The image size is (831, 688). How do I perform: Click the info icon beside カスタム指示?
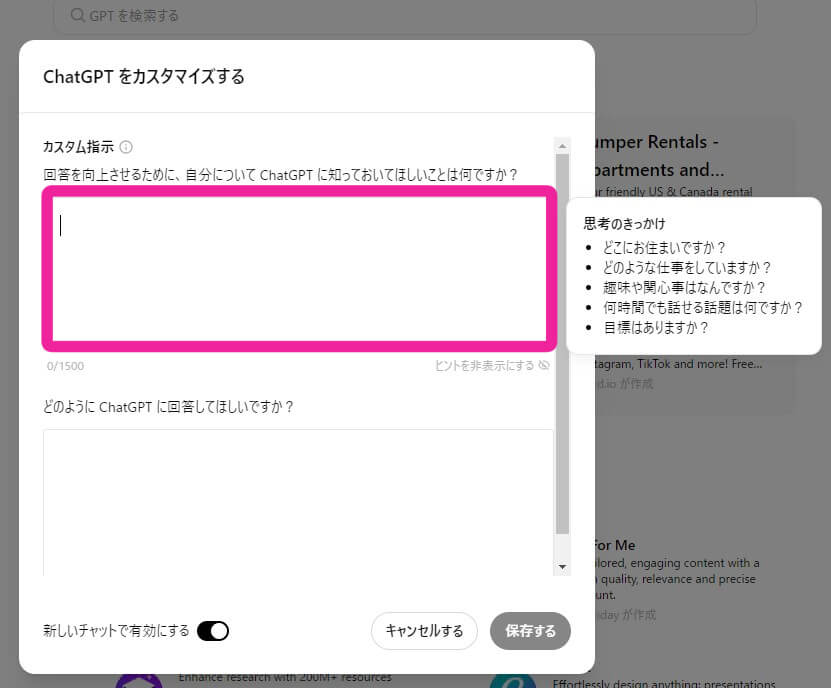pyautogui.click(x=126, y=147)
